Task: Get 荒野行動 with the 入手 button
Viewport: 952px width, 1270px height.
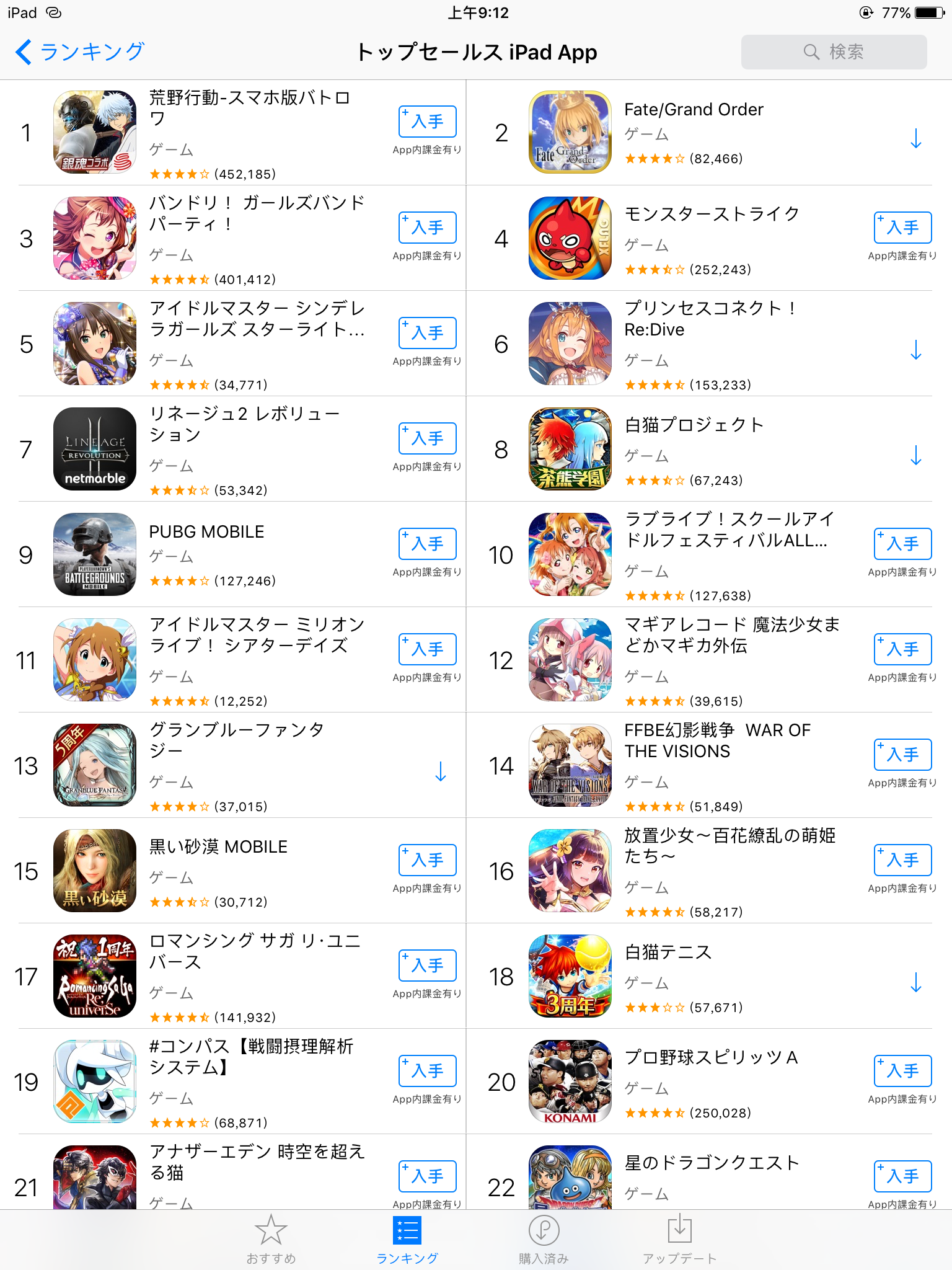Action: 428,122
